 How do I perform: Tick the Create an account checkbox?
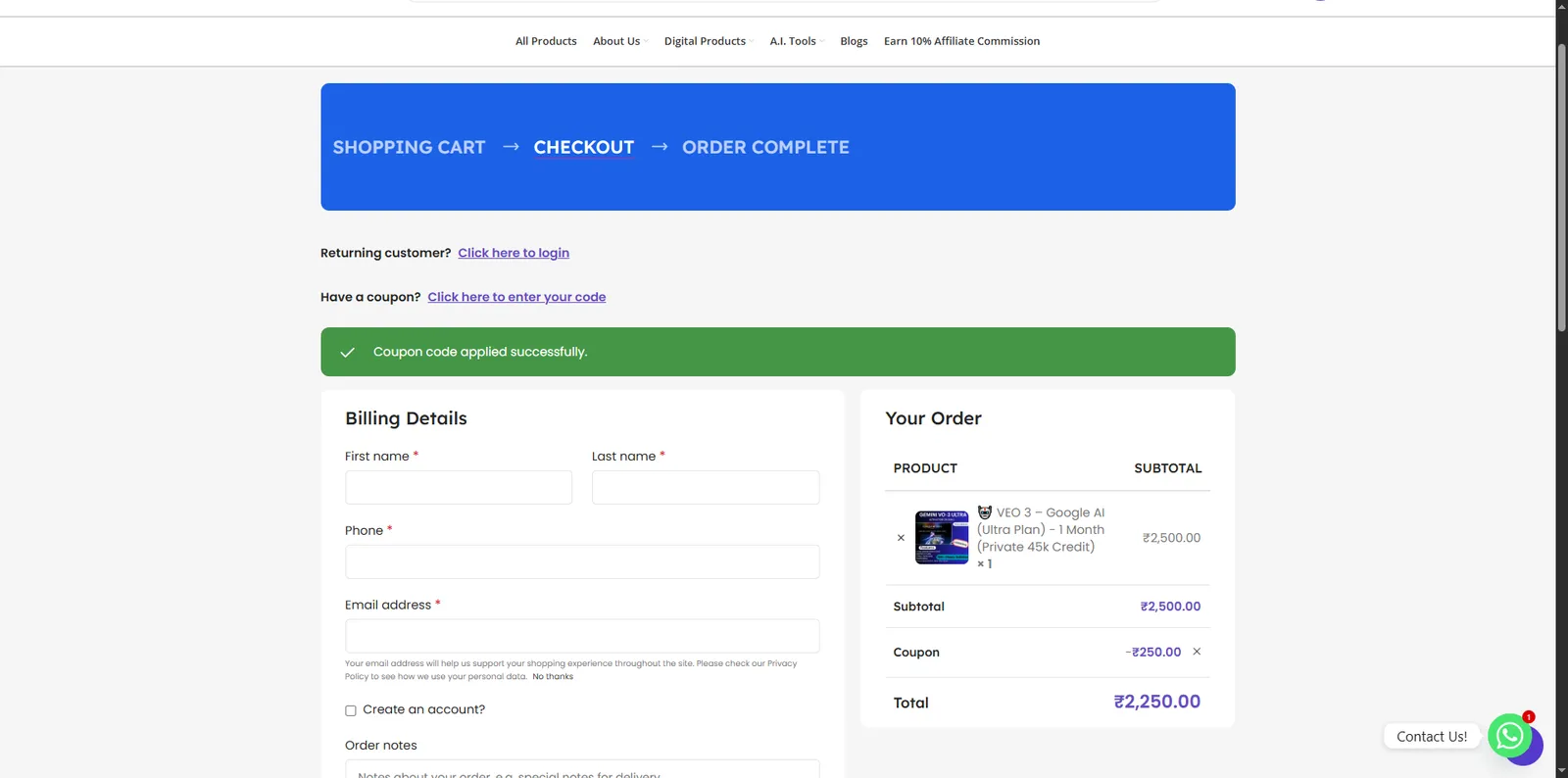tap(350, 710)
